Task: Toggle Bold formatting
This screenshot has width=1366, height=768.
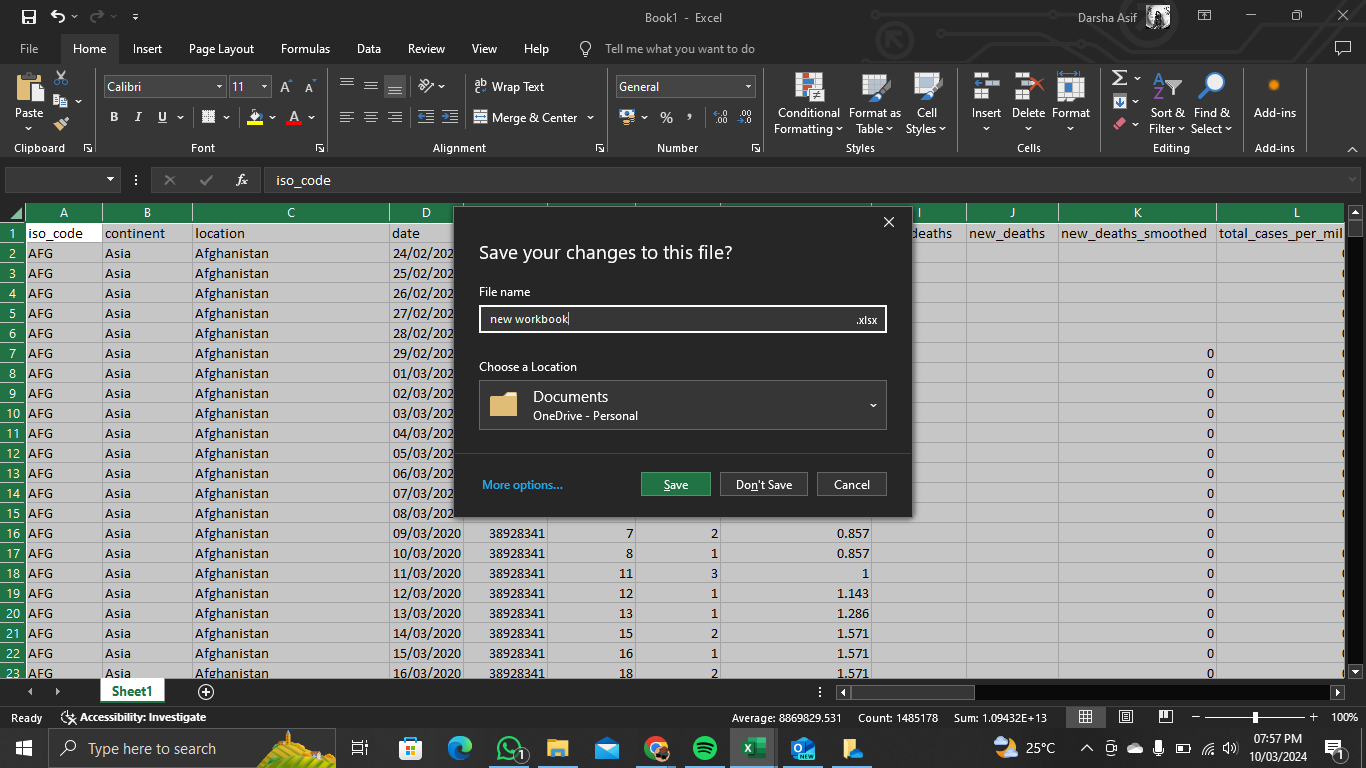Action: click(x=114, y=117)
